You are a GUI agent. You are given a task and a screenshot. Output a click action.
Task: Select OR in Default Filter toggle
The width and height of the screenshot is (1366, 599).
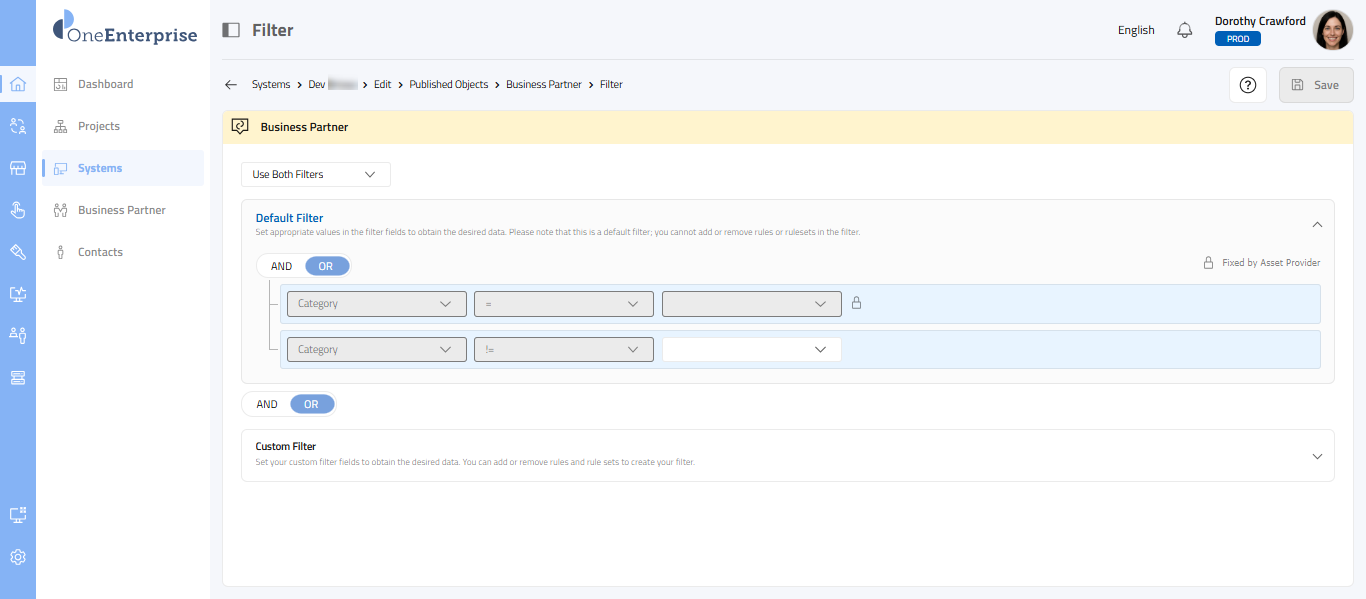(326, 266)
